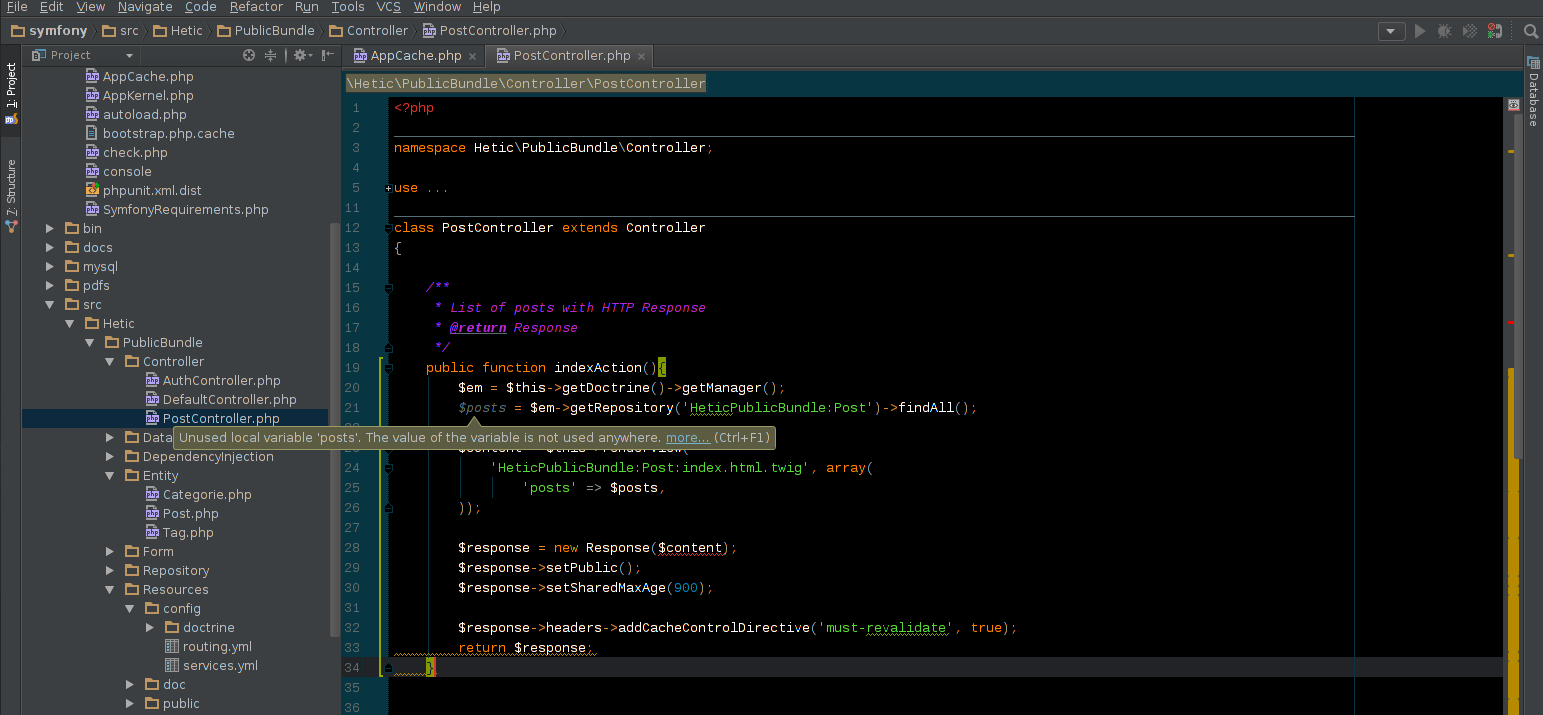Open the Refactor menu
The image size is (1543, 715).
pyautogui.click(x=256, y=7)
